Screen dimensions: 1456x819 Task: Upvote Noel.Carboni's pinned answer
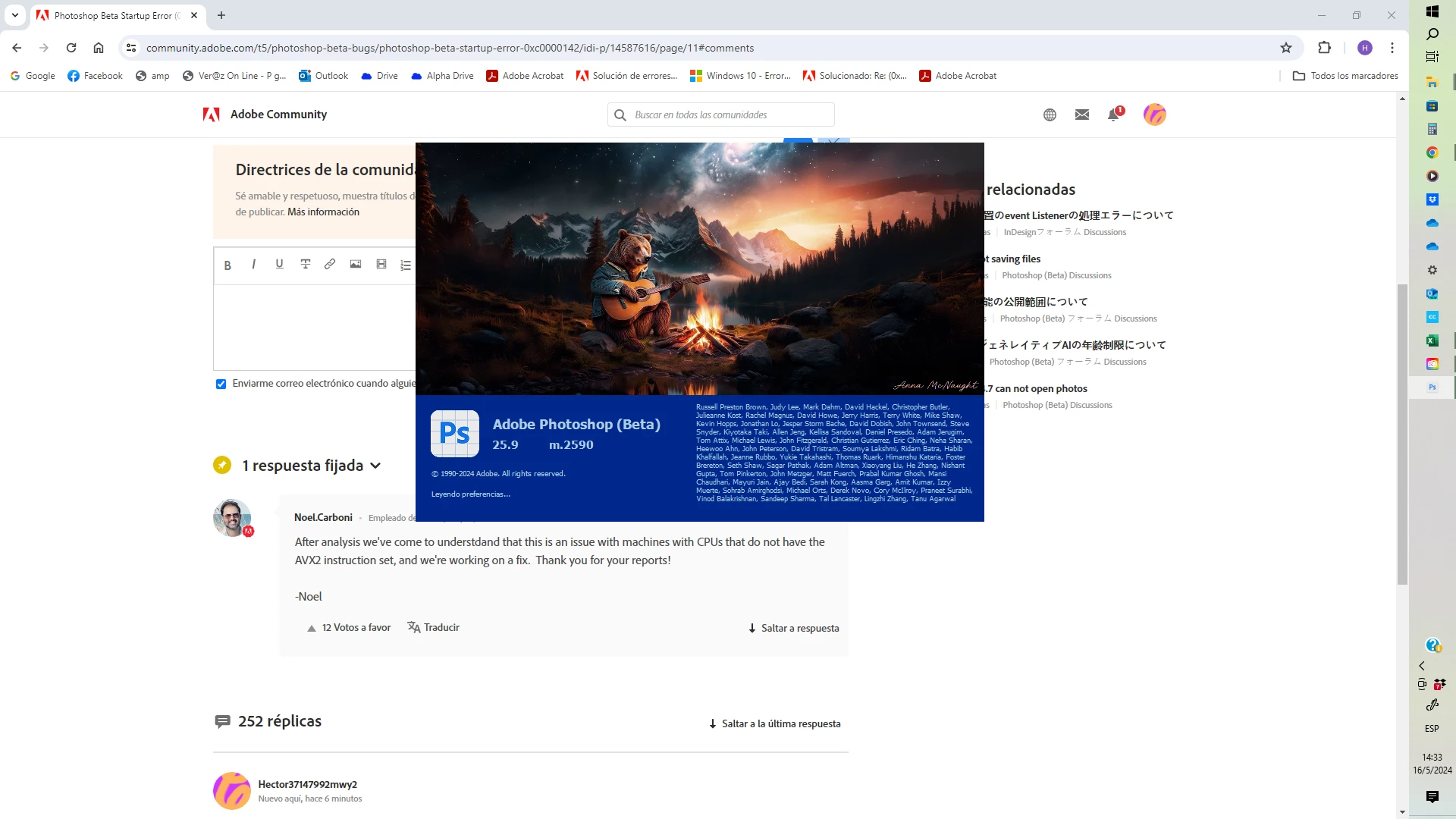pos(312,628)
